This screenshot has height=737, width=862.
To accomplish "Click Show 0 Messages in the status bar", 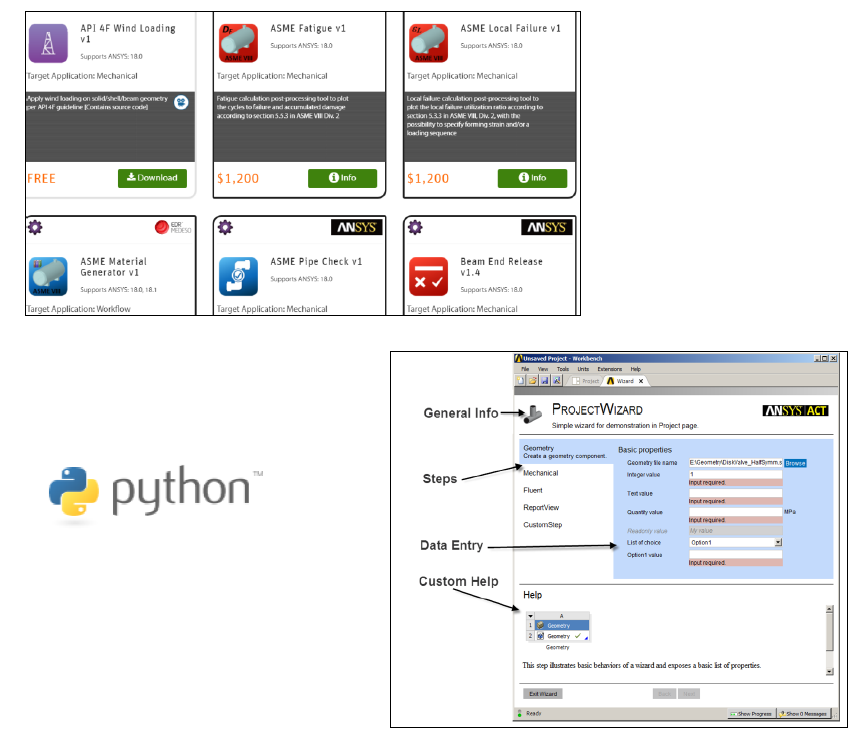I will pos(803,714).
